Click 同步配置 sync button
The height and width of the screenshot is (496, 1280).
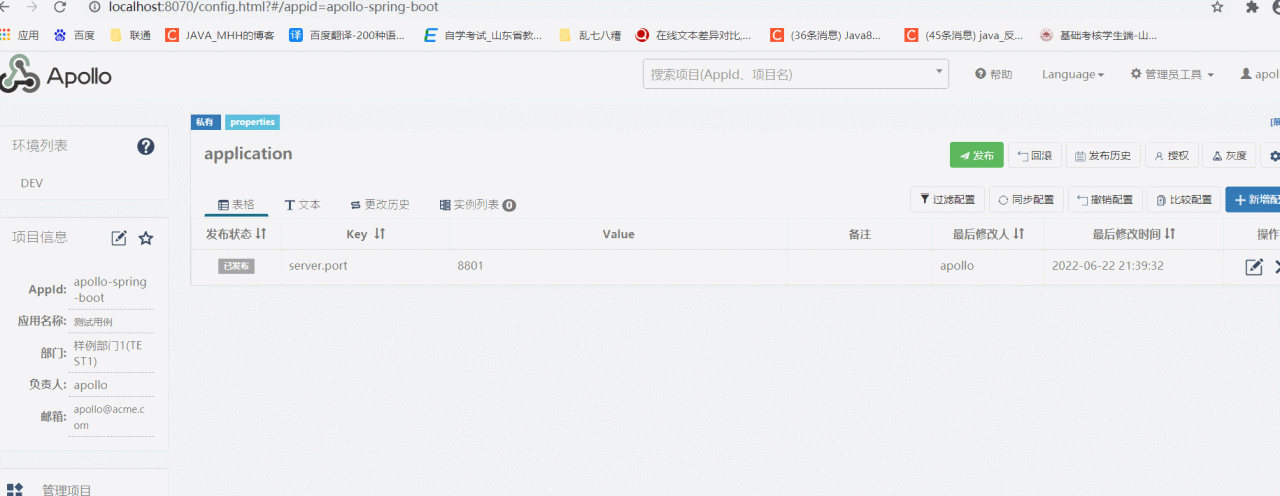point(1026,200)
